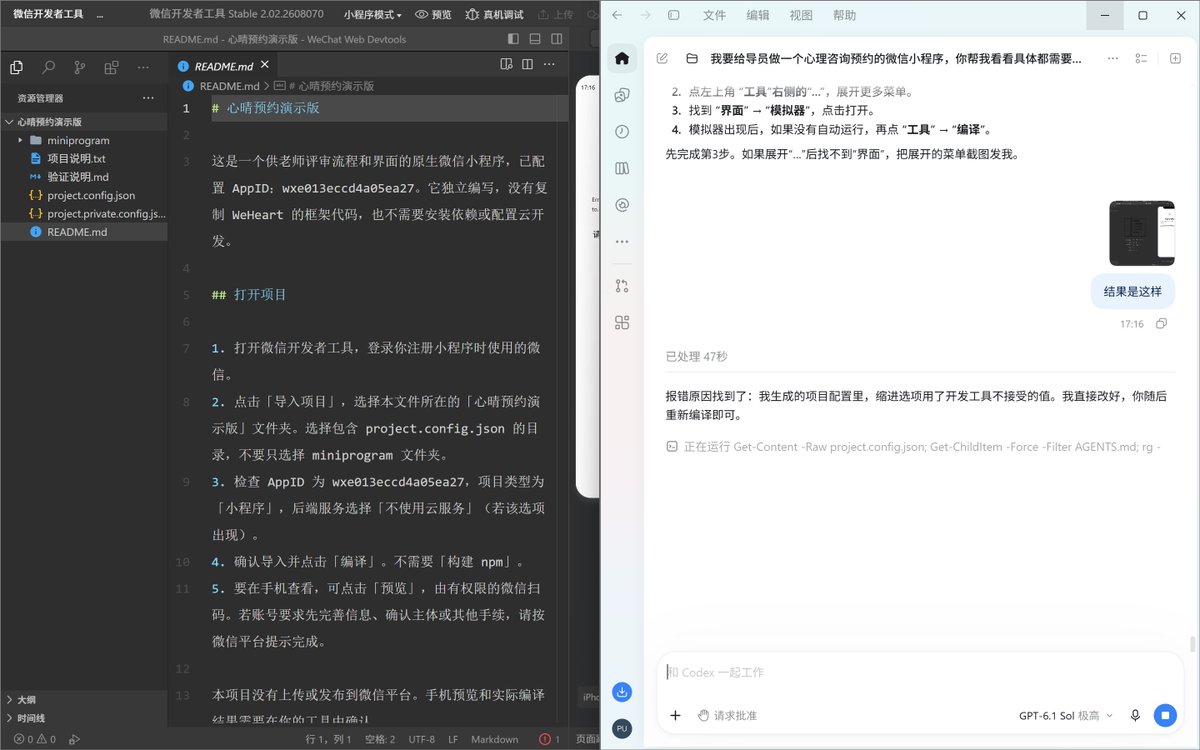Toggle the primary sidebar layout in WeChat Devtools
Viewport: 1200px width, 750px height.
(x=514, y=39)
